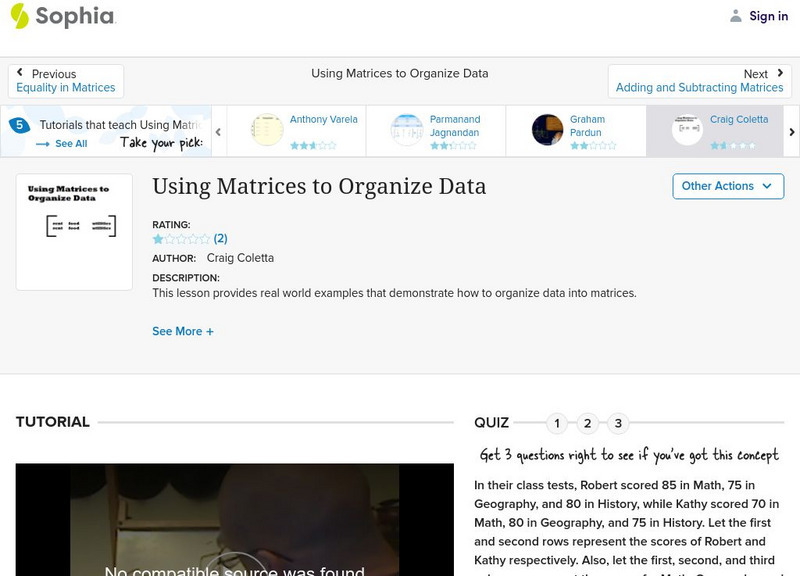Expand the description with See More
Viewport: 800px width, 576px height.
183,331
